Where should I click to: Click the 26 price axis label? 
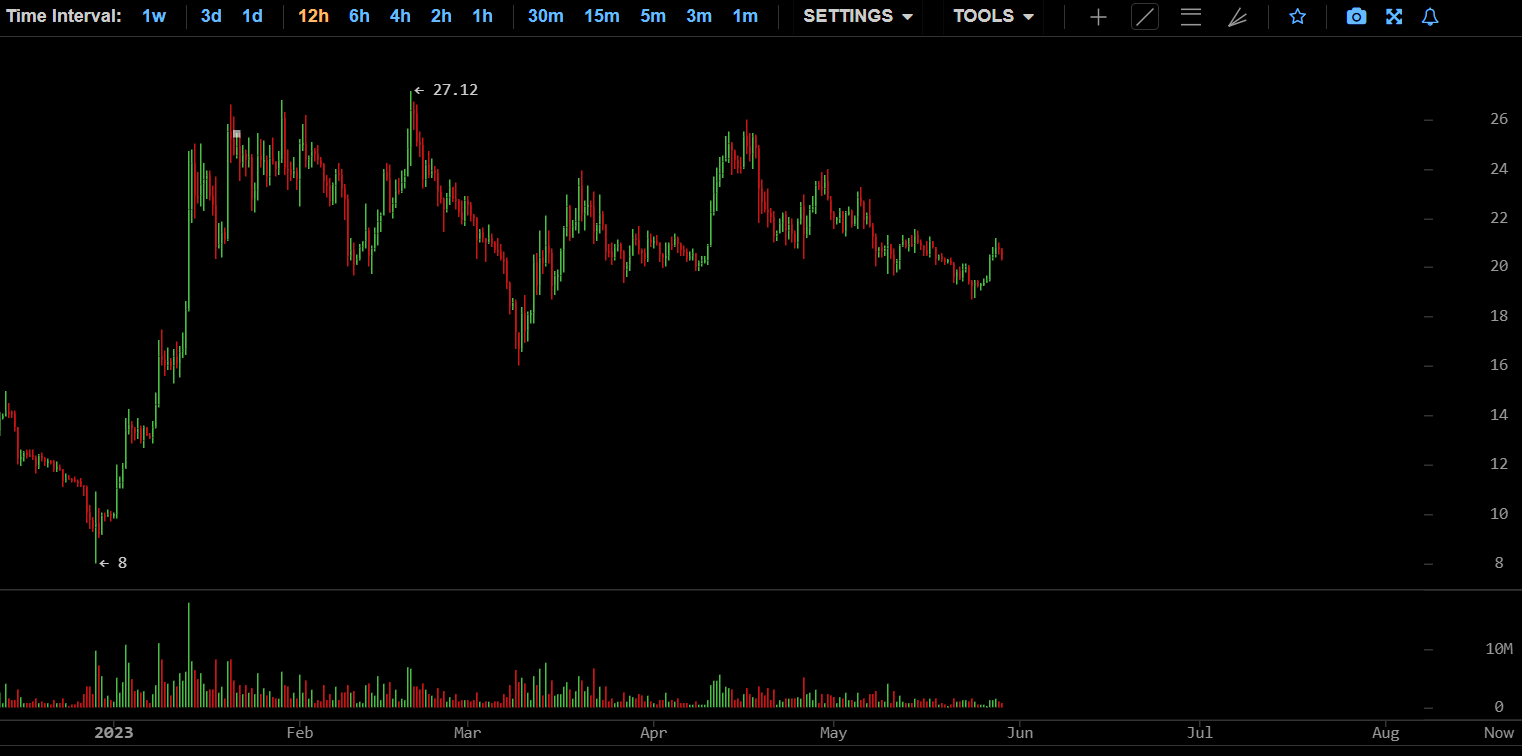pyautogui.click(x=1498, y=119)
